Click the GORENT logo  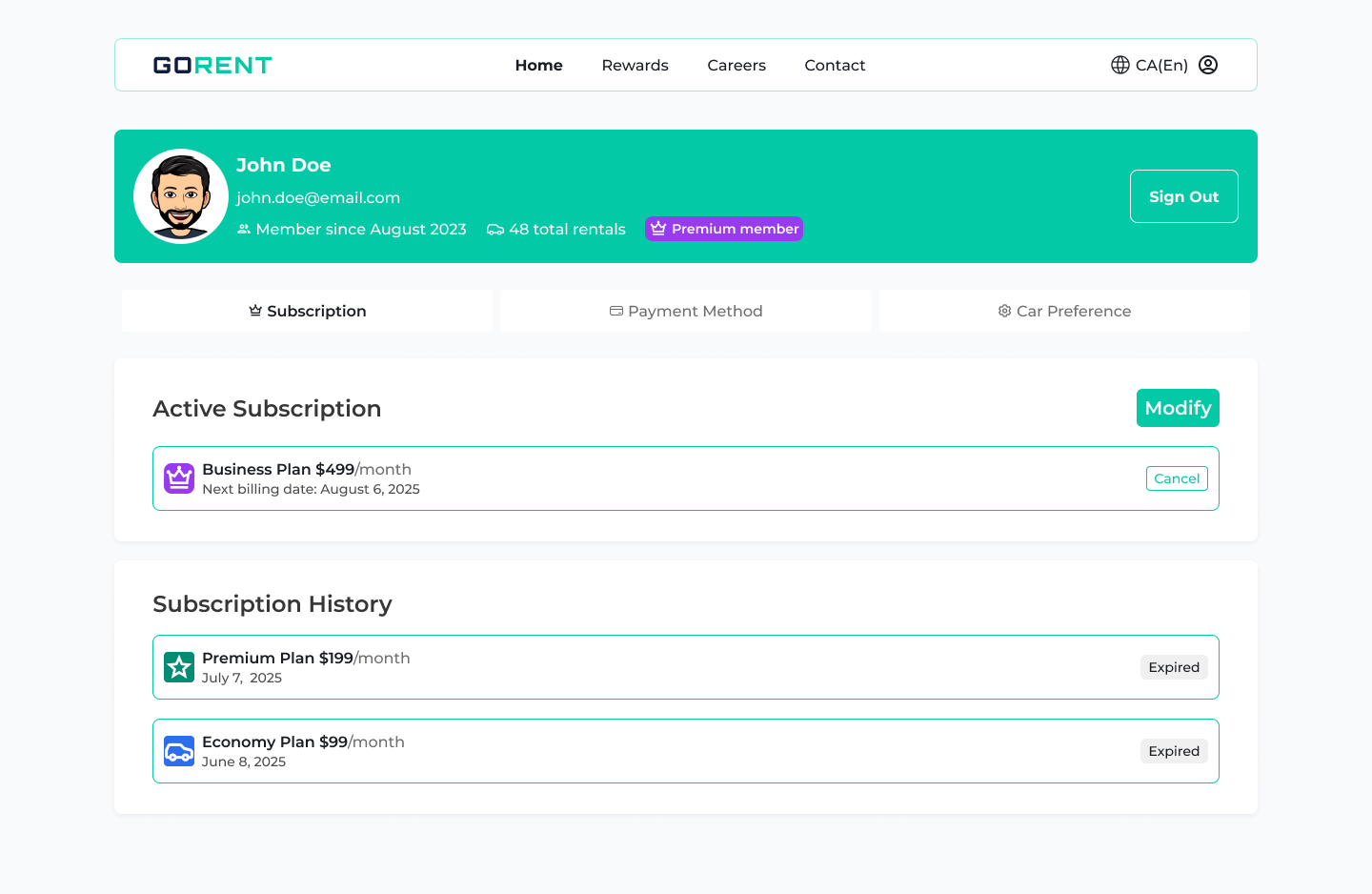click(212, 65)
